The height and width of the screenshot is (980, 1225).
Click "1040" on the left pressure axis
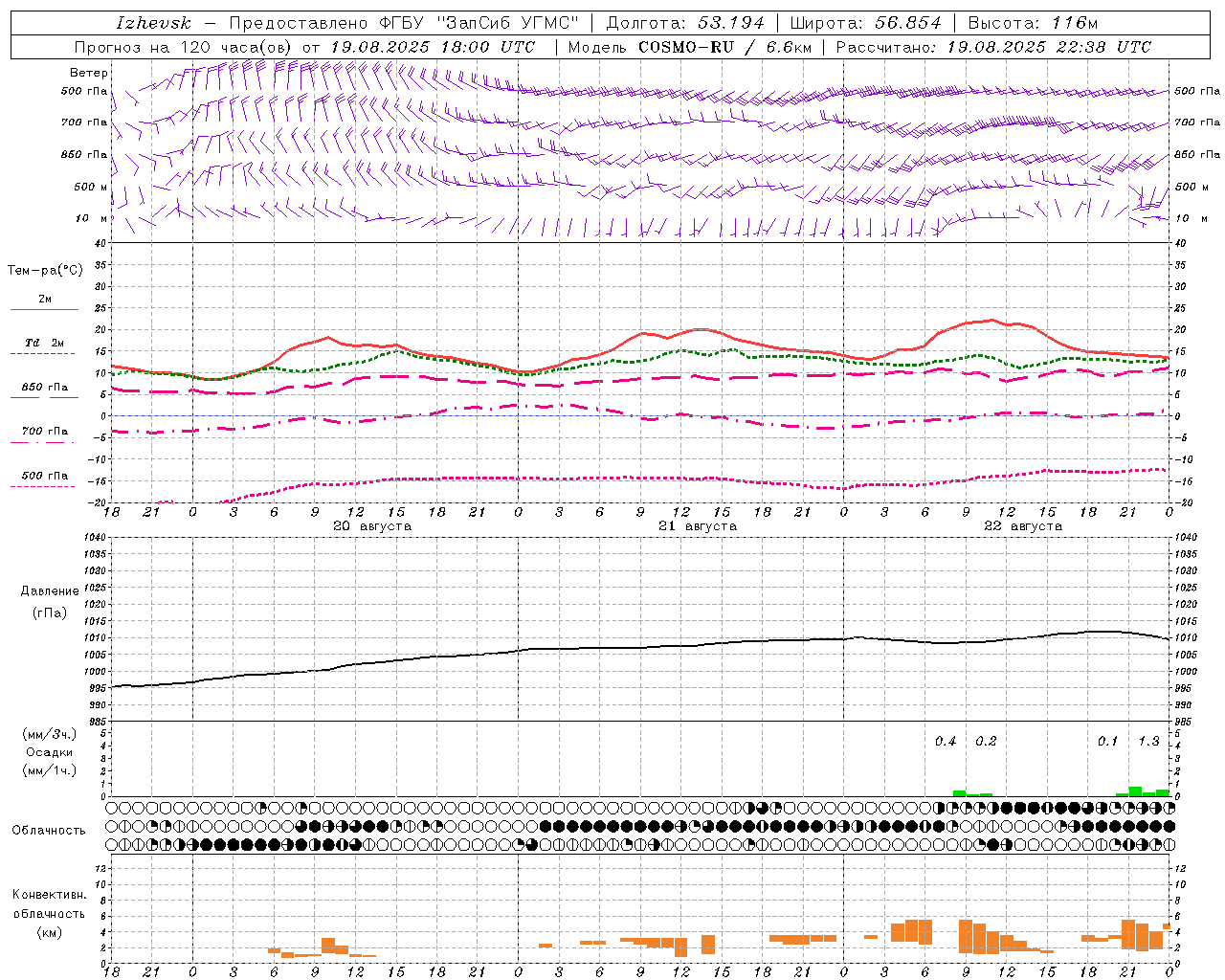pos(94,538)
